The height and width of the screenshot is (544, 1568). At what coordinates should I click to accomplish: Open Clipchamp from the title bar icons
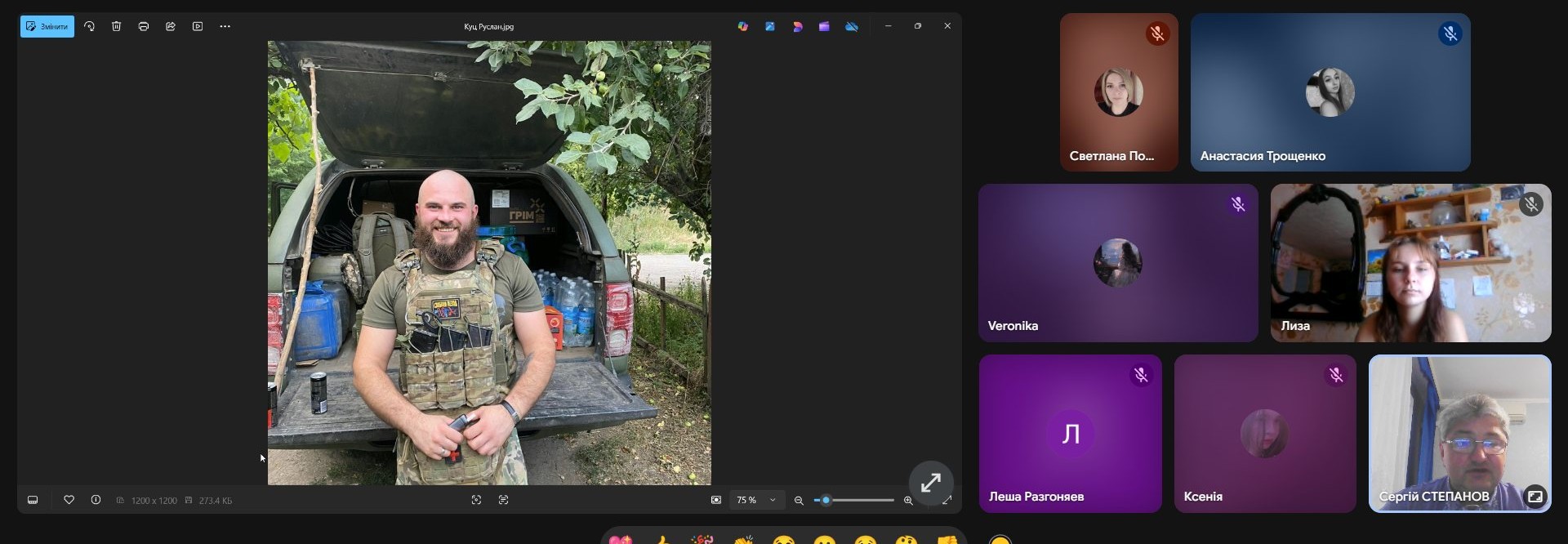pos(824,26)
